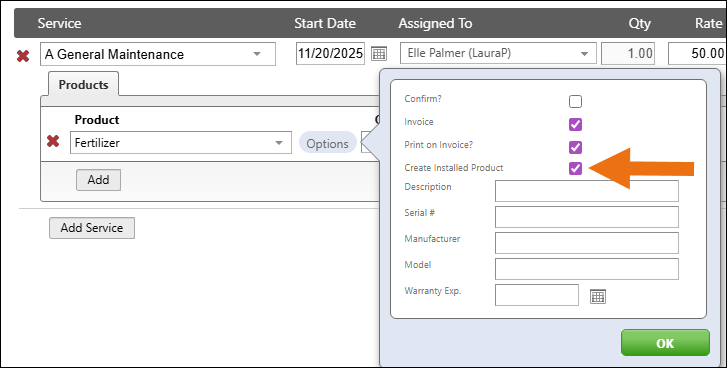Uncheck Create Installed Product checkbox
The image size is (727, 368).
click(575, 168)
